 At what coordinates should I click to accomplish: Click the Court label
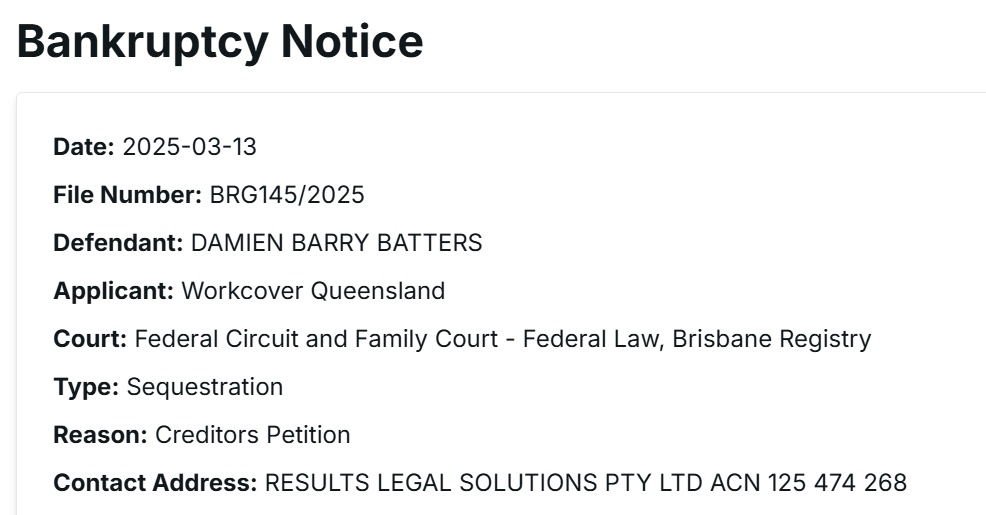tap(90, 339)
